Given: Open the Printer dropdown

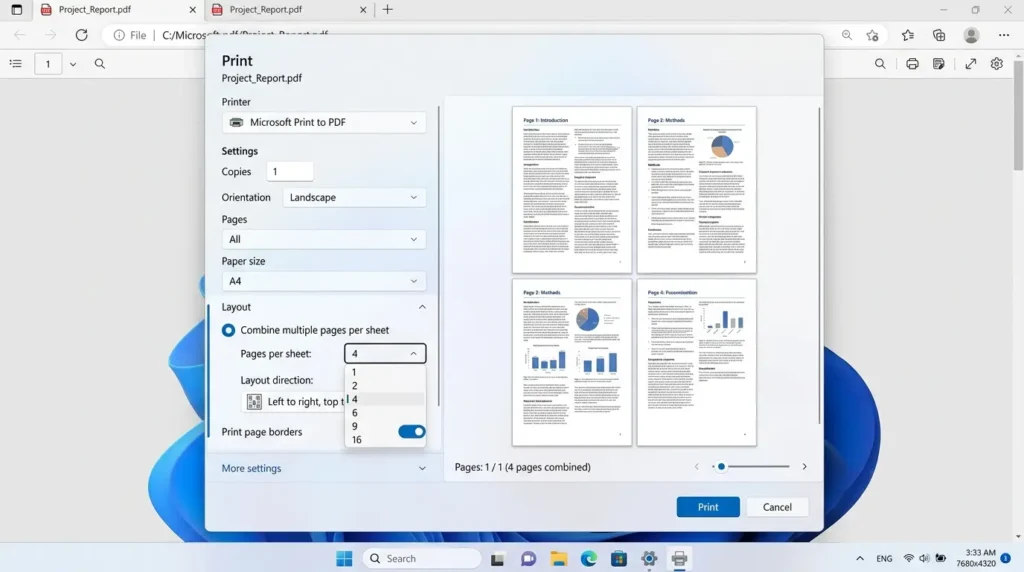Looking at the screenshot, I should pos(324,122).
